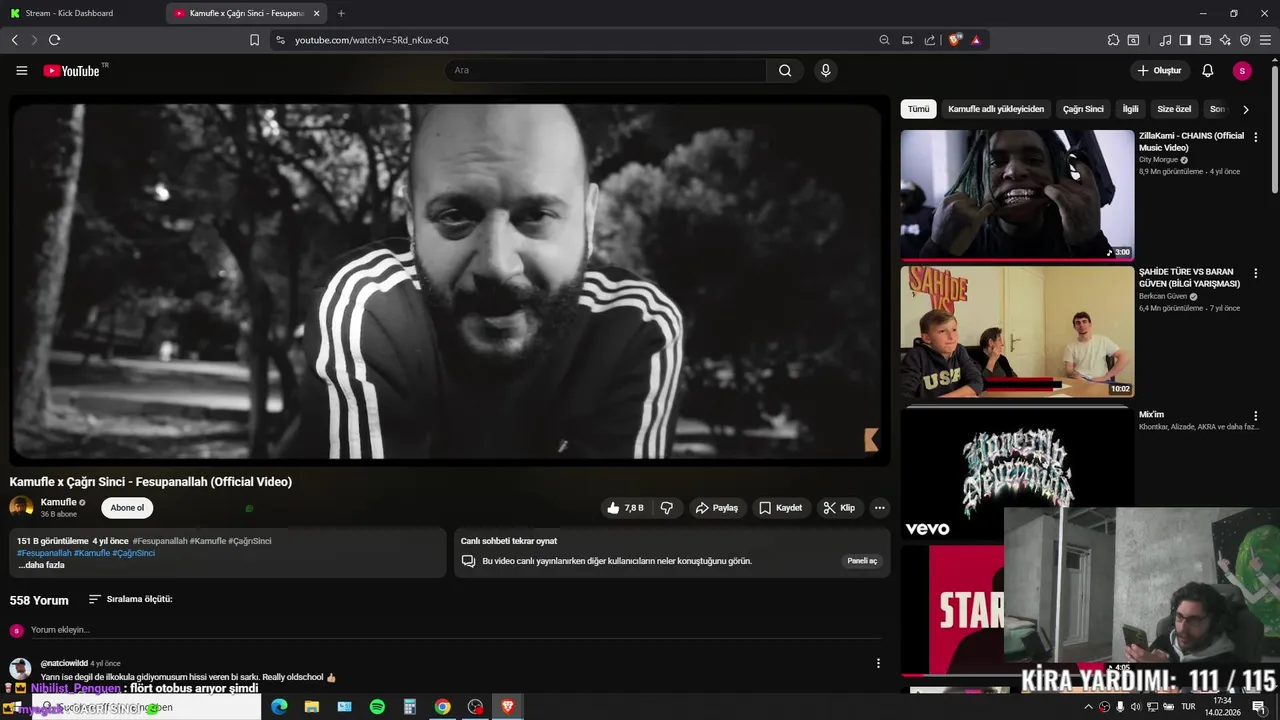1280x720 pixels.
Task: Open the YouTube hamburger guide menu
Action: 21,70
